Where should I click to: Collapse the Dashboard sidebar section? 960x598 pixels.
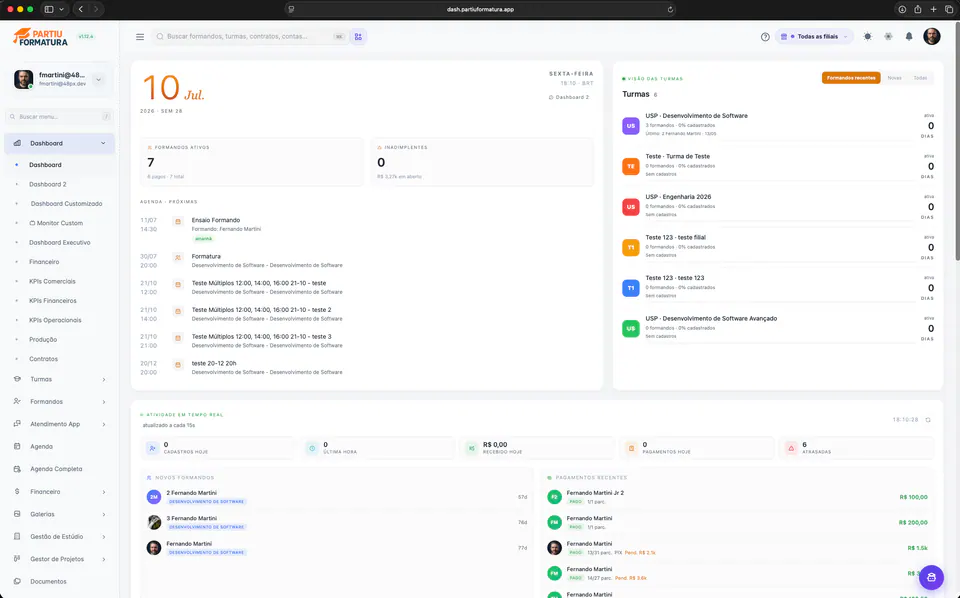click(x=59, y=143)
